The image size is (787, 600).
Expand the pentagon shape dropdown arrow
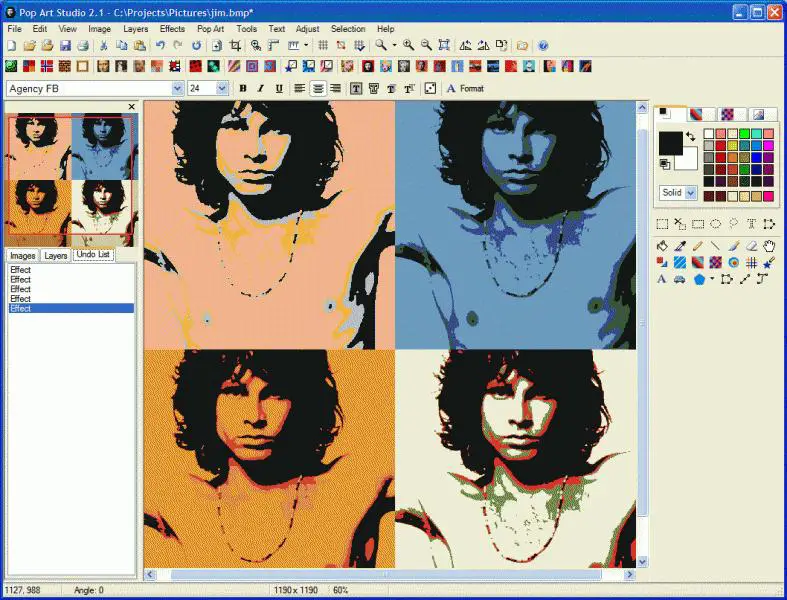(x=712, y=279)
